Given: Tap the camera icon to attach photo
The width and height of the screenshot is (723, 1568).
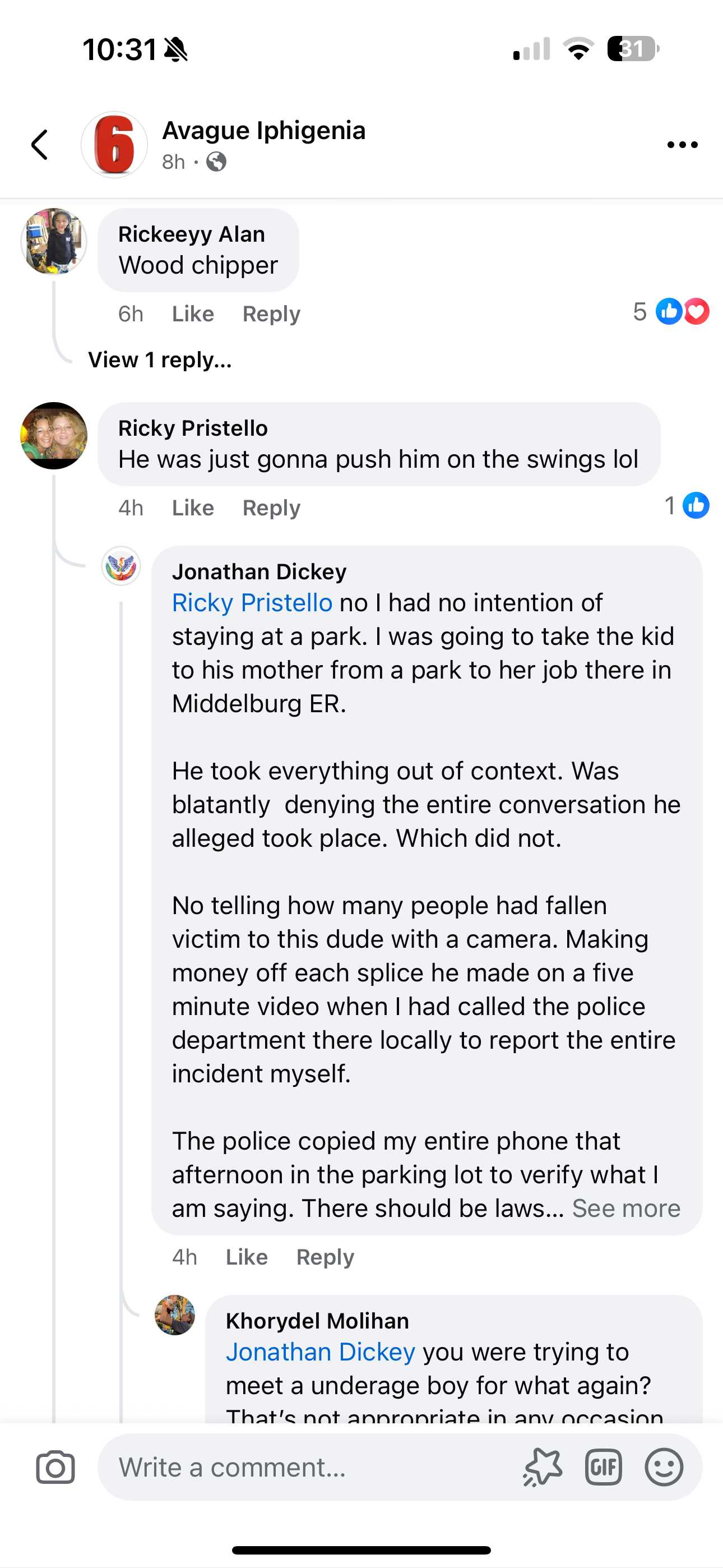Looking at the screenshot, I should coord(55,1467).
